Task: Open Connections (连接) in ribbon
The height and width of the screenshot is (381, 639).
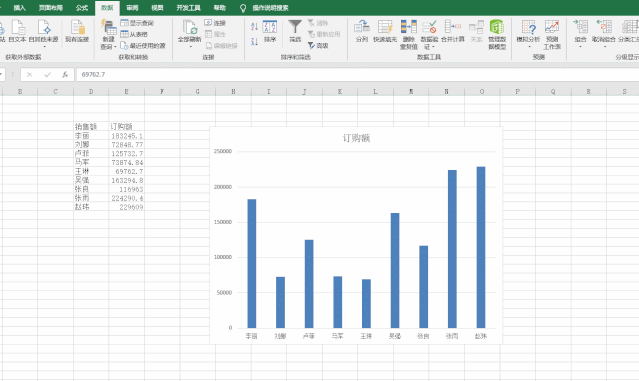Action: [x=215, y=23]
